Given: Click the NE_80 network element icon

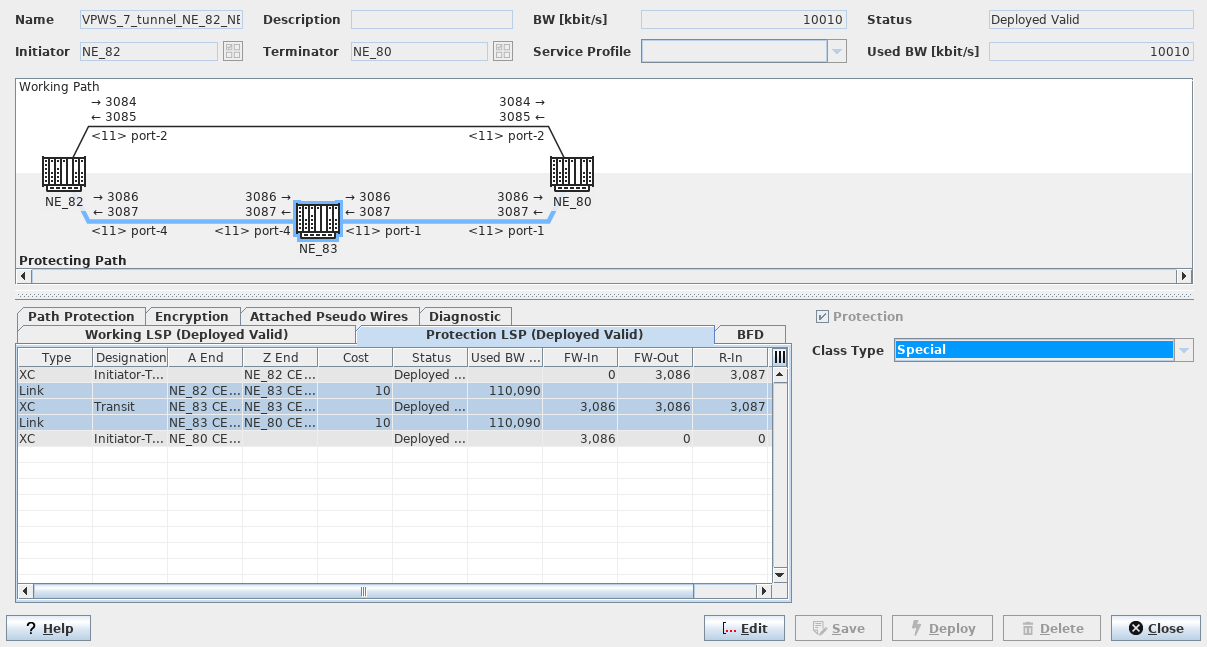Looking at the screenshot, I should [x=572, y=173].
